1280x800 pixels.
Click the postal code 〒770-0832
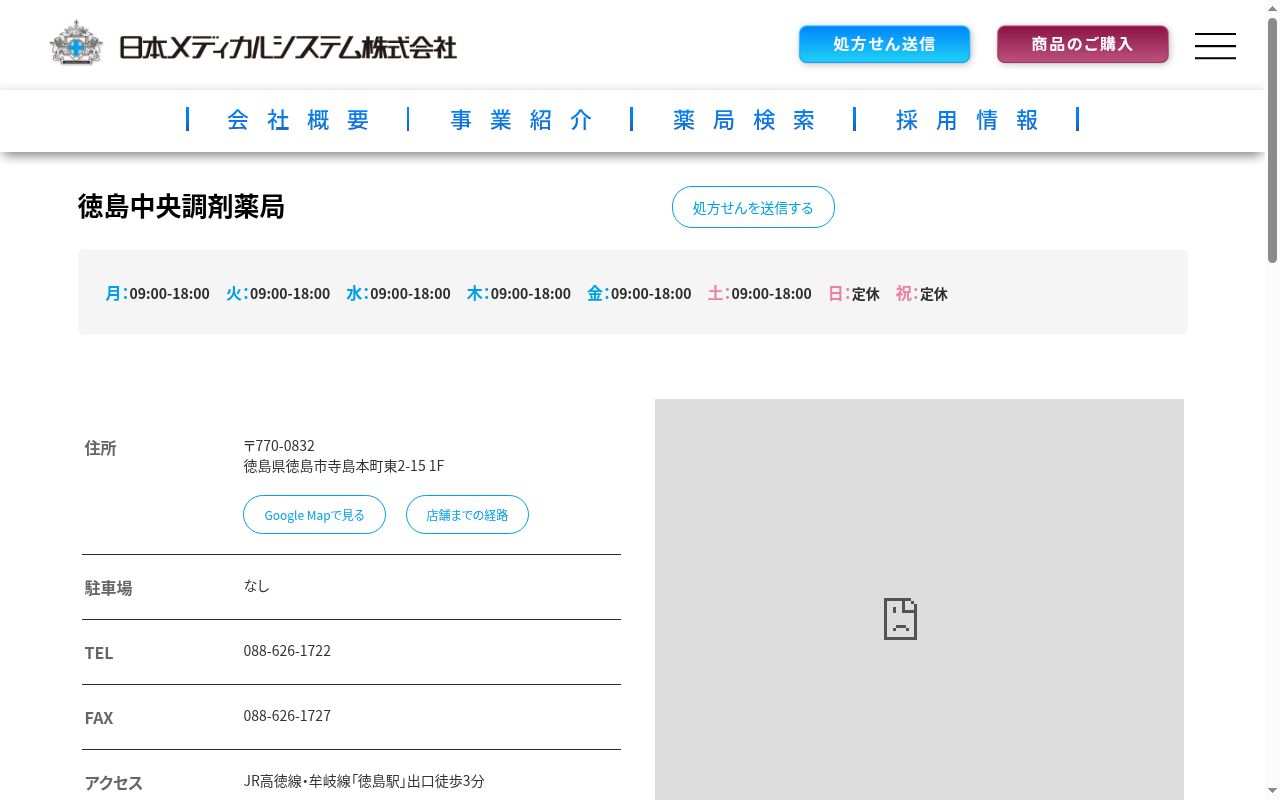[x=279, y=446]
